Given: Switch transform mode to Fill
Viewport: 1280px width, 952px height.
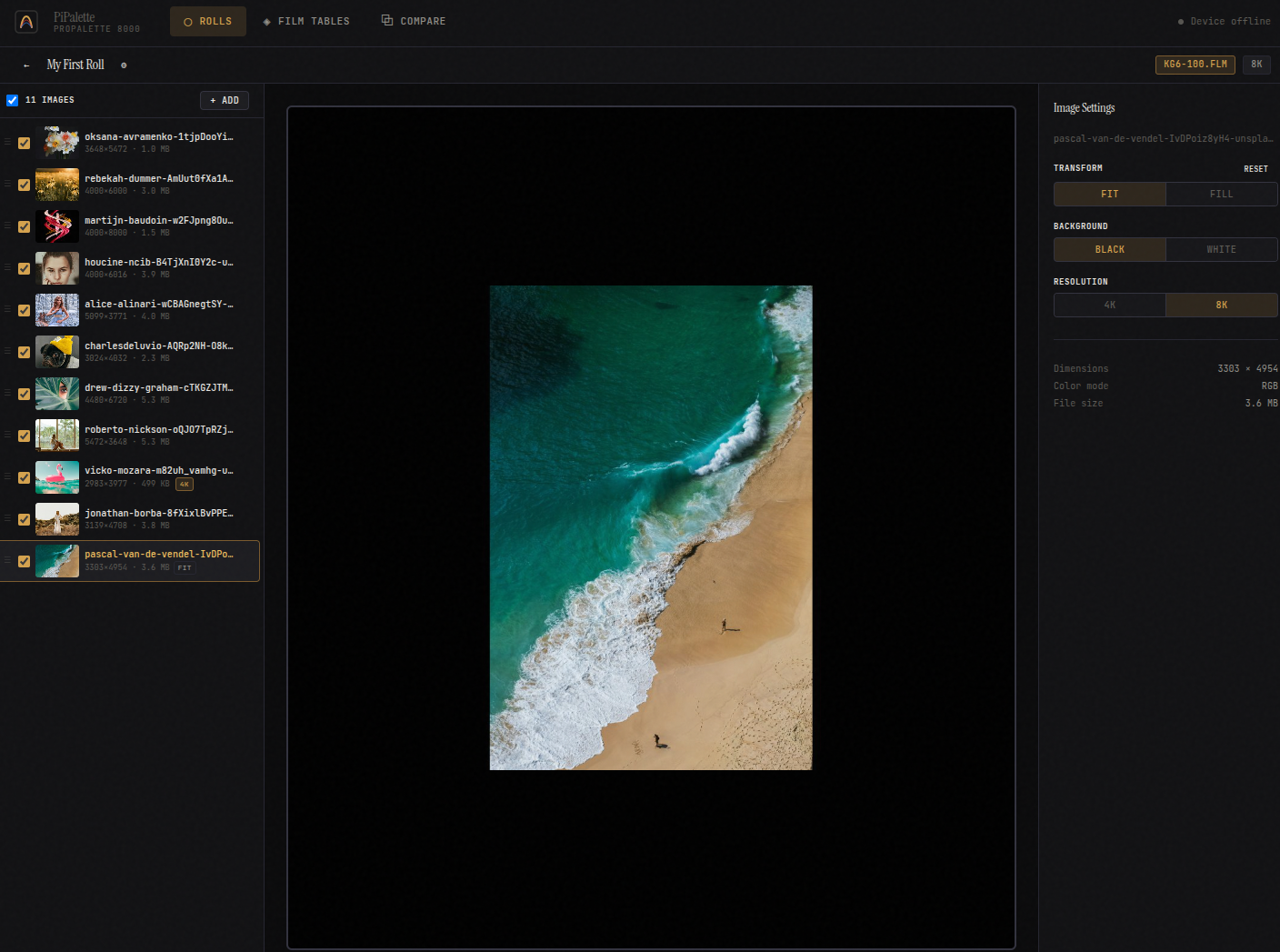Looking at the screenshot, I should coord(1221,195).
